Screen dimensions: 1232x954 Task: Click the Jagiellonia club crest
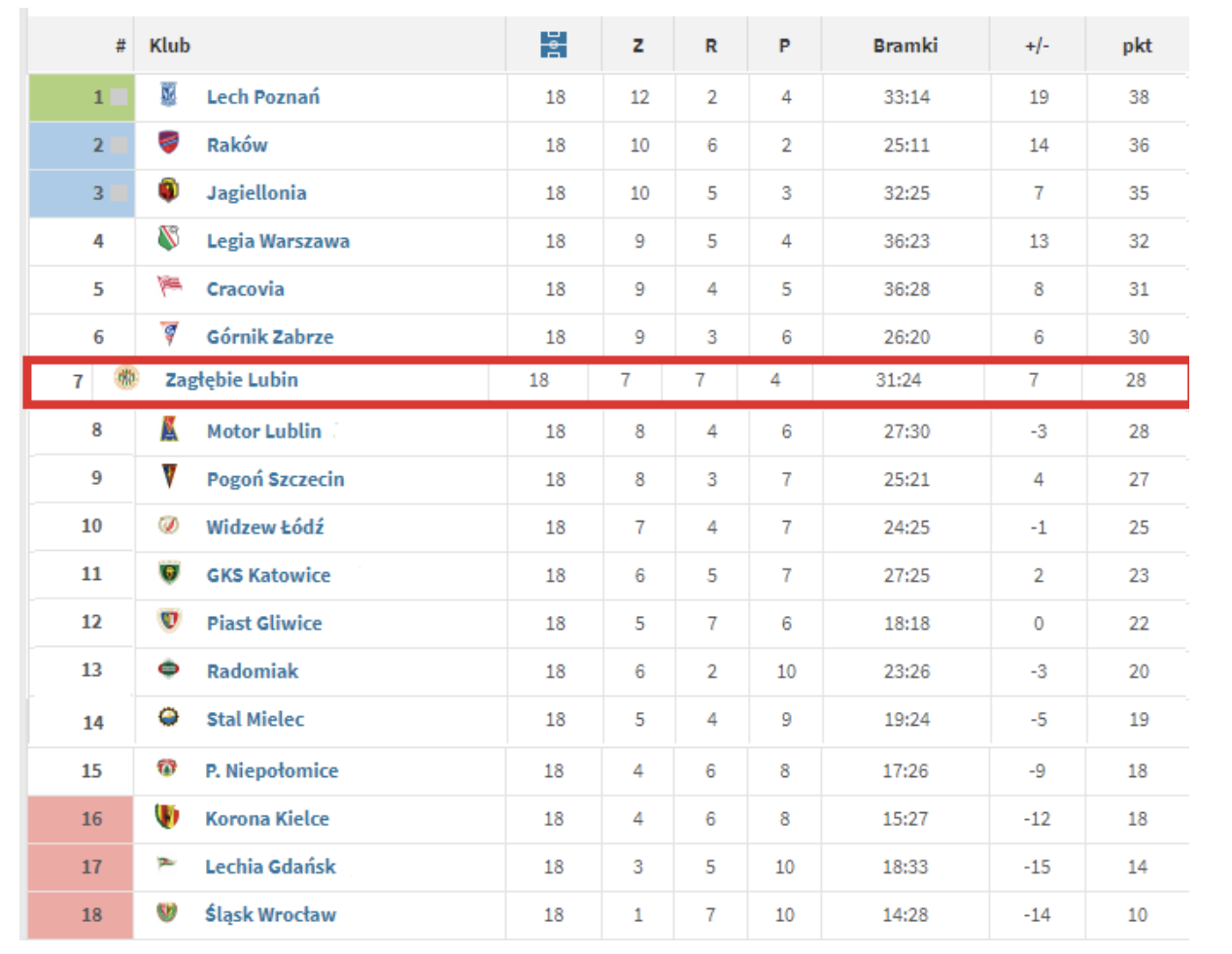(168, 191)
